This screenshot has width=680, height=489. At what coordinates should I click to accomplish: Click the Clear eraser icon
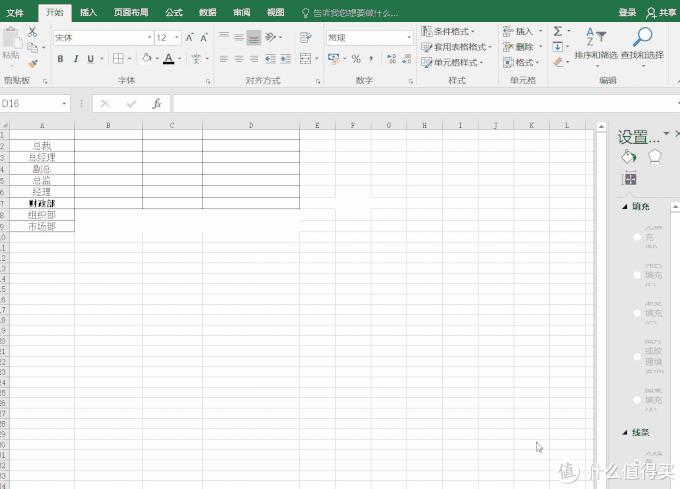click(x=558, y=62)
